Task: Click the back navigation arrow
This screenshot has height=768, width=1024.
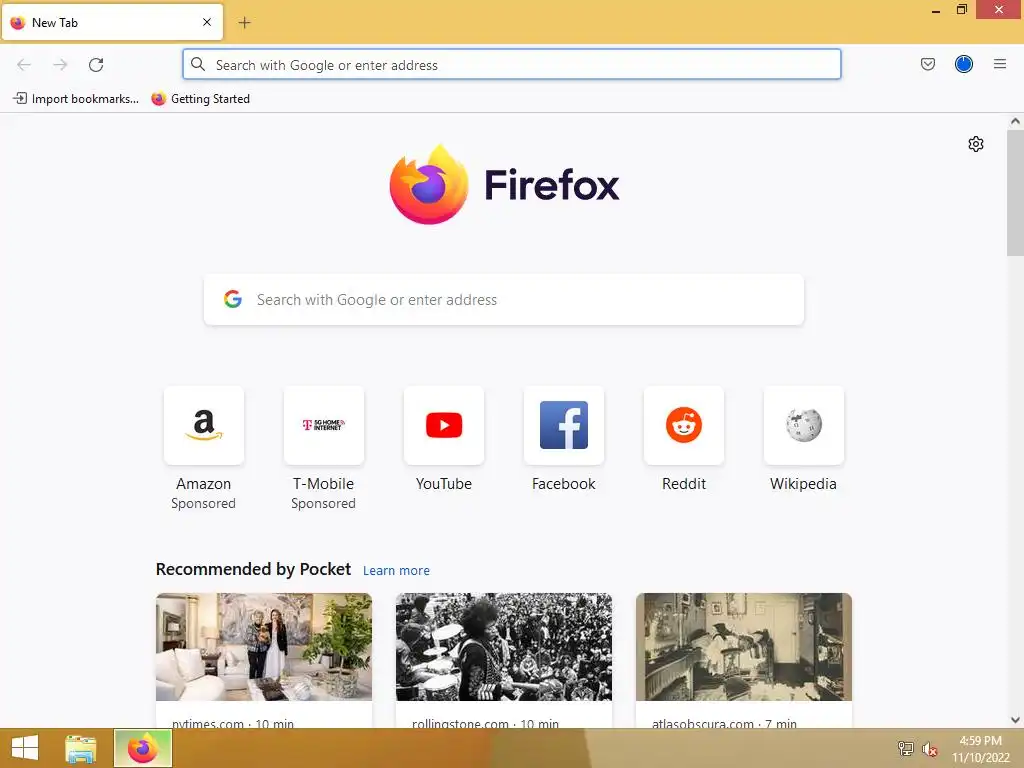Action: point(24,65)
